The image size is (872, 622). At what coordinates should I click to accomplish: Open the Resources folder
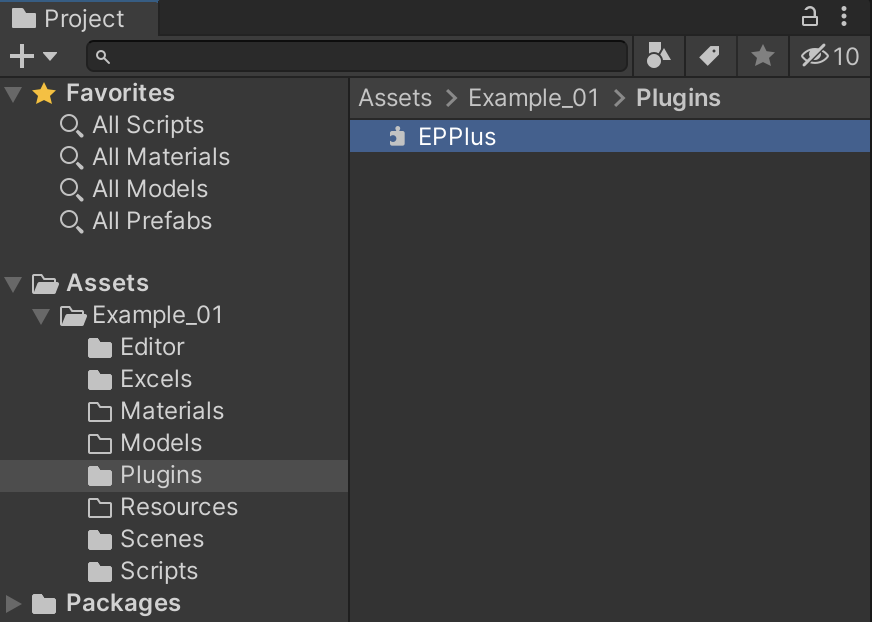pyautogui.click(x=179, y=507)
